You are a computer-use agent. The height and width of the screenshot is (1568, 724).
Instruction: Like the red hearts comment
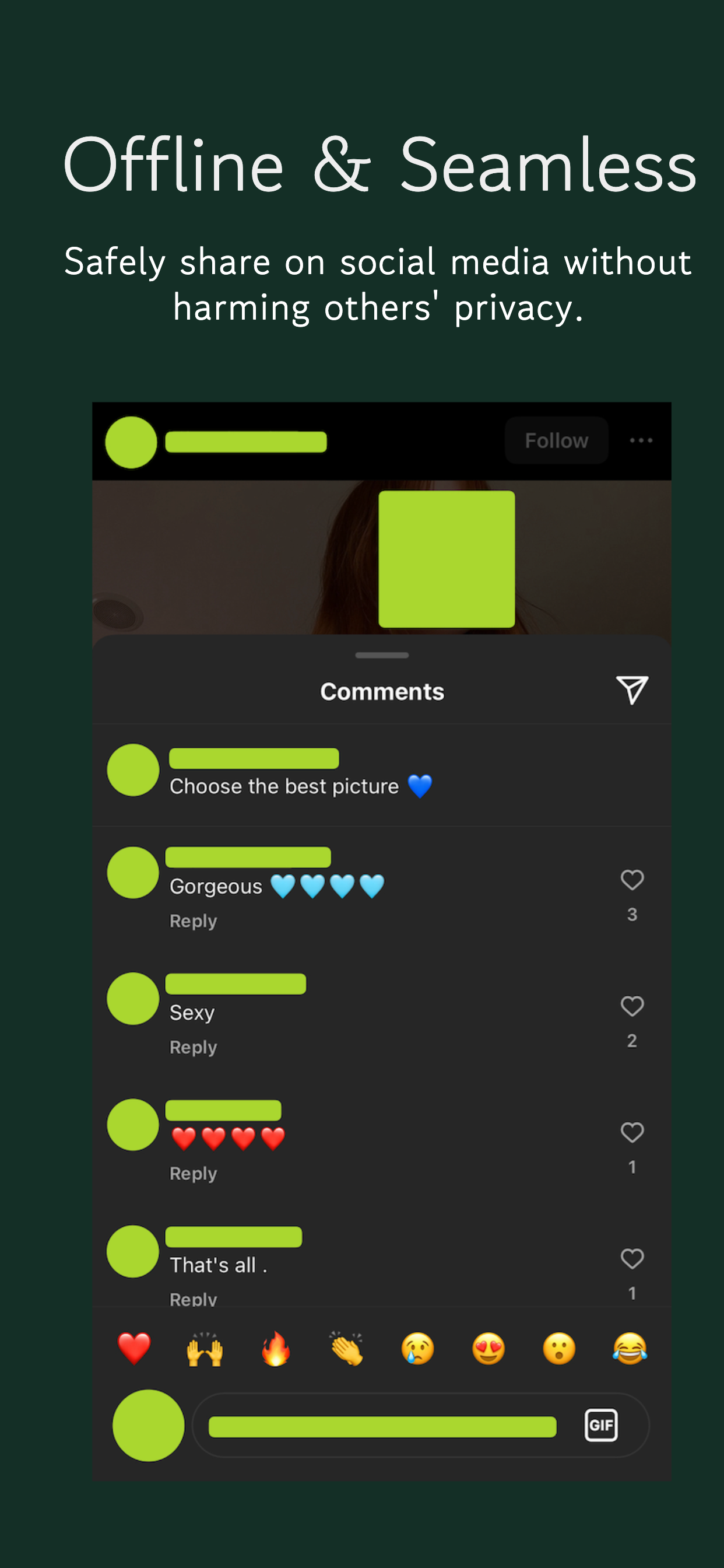pyautogui.click(x=632, y=1132)
